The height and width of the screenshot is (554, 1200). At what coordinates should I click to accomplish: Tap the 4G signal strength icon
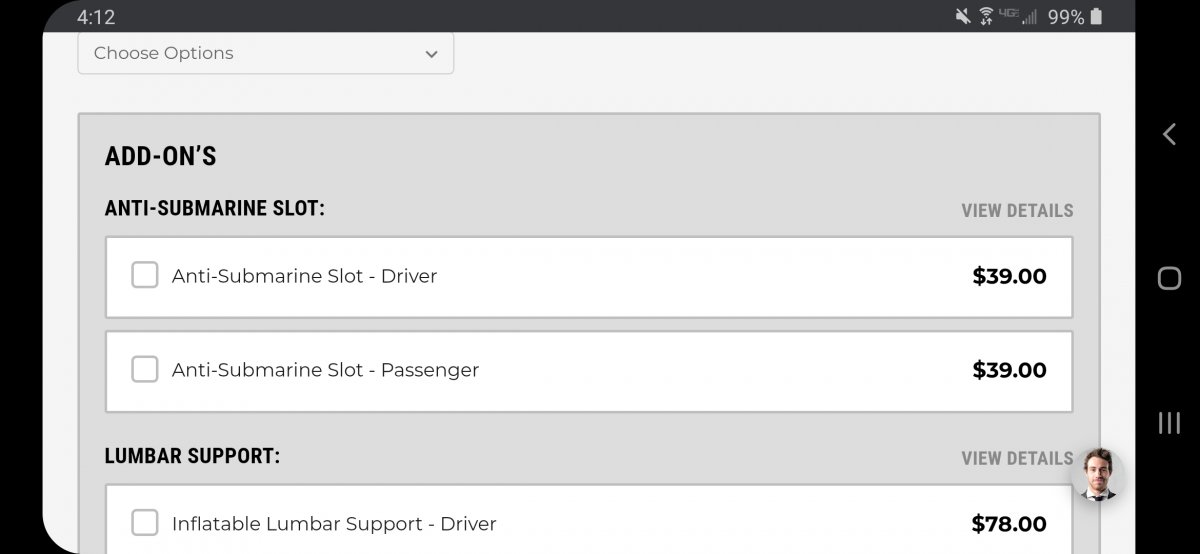pyautogui.click(x=1017, y=17)
